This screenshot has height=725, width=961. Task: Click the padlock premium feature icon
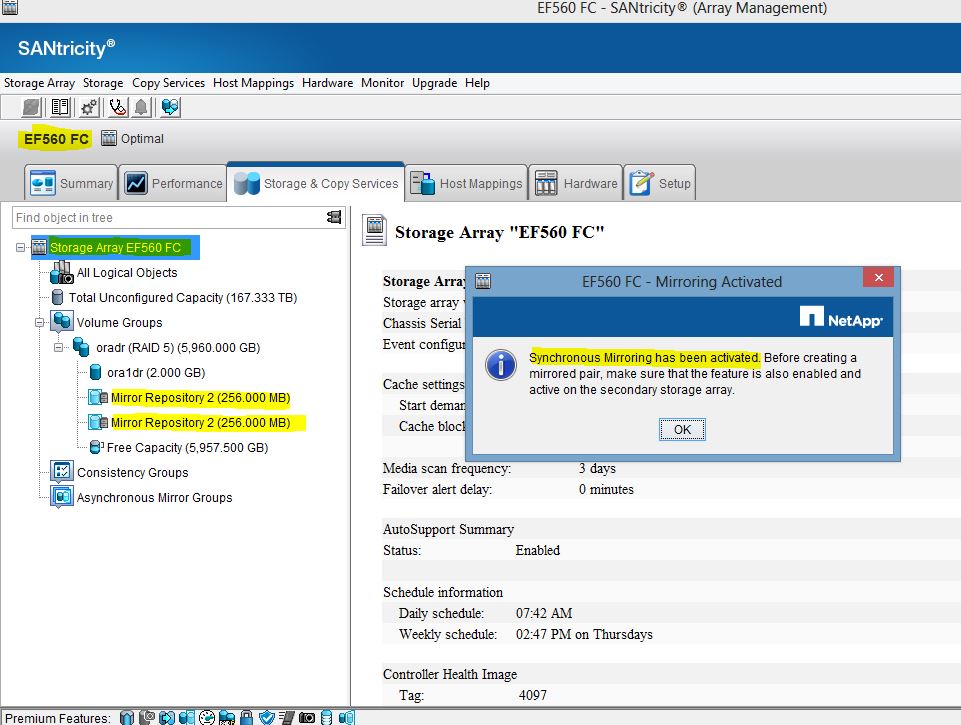click(x=246, y=717)
